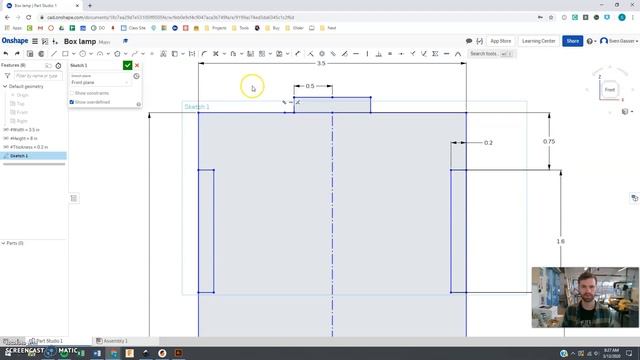The width and height of the screenshot is (640, 360).
Task: Apply the Equal constraint
Action: coord(390,53)
